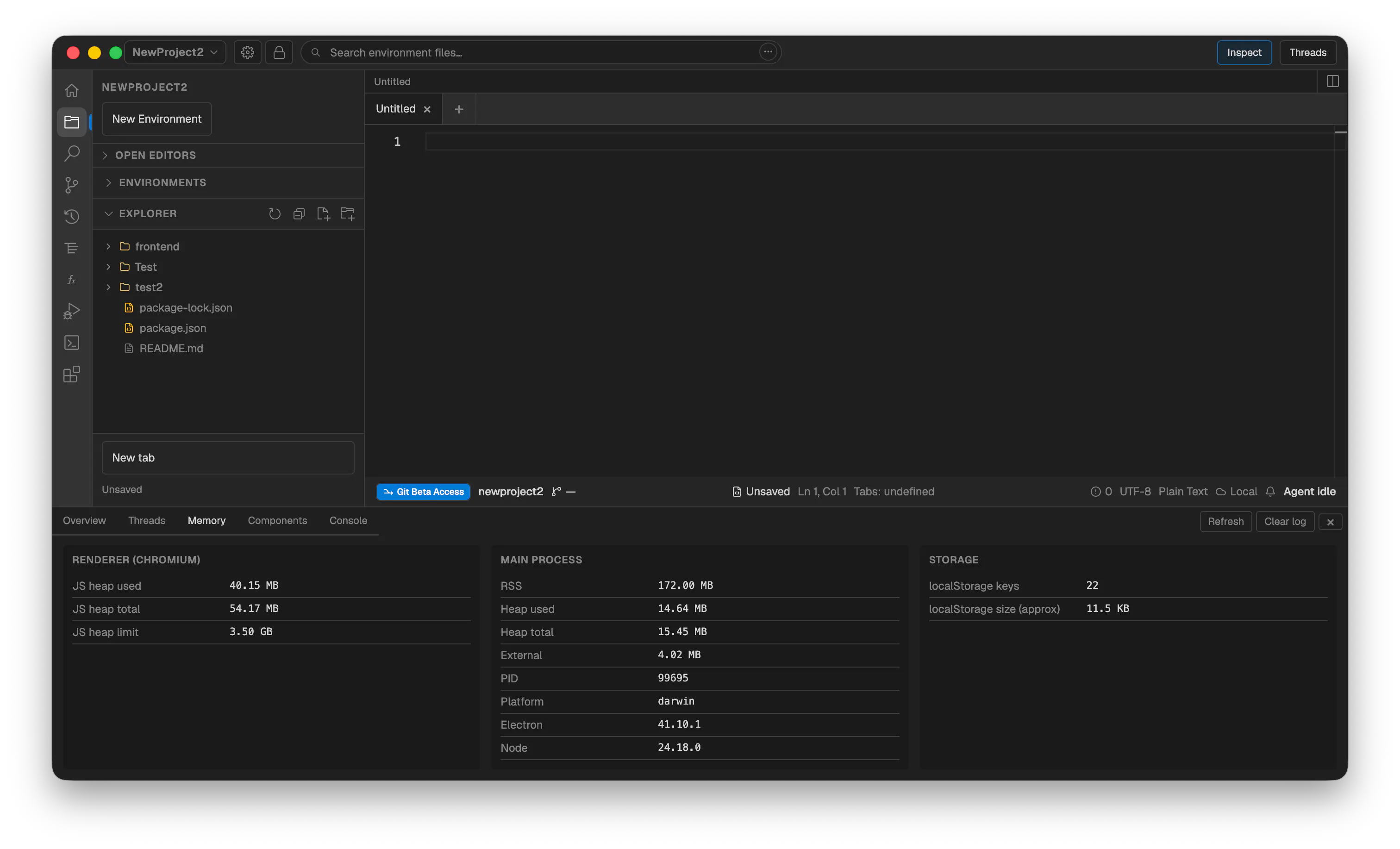
Task: Click the newproject2 label in status bar
Action: pyautogui.click(x=510, y=492)
